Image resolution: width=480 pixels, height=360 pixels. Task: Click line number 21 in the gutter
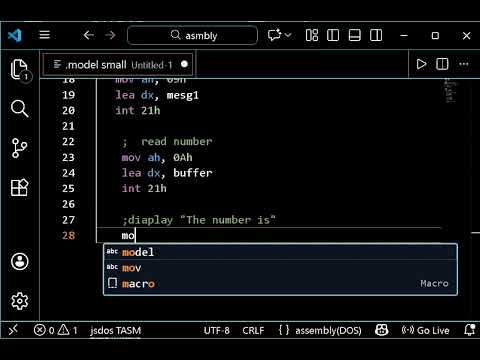[68, 126]
